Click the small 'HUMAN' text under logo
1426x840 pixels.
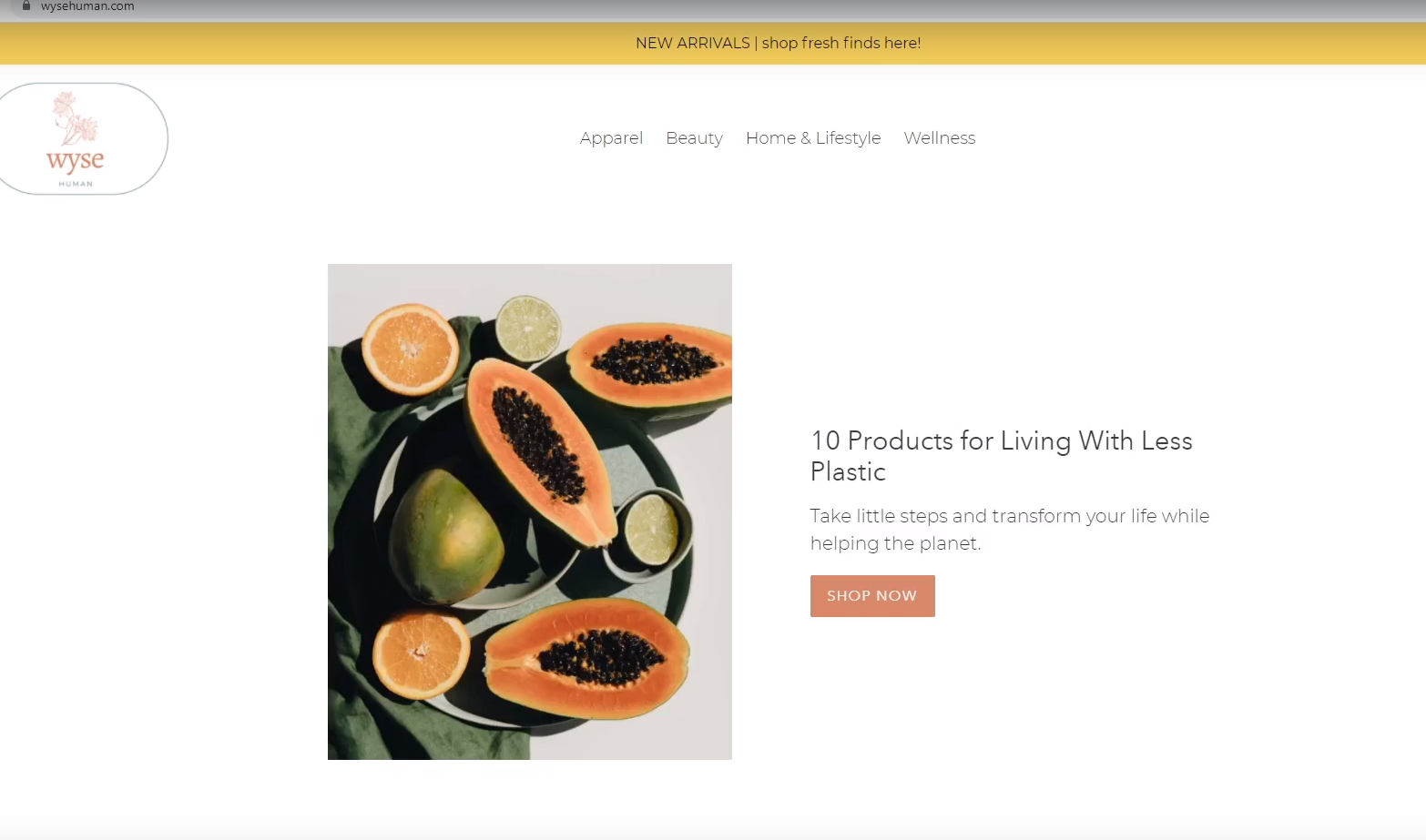[x=76, y=184]
